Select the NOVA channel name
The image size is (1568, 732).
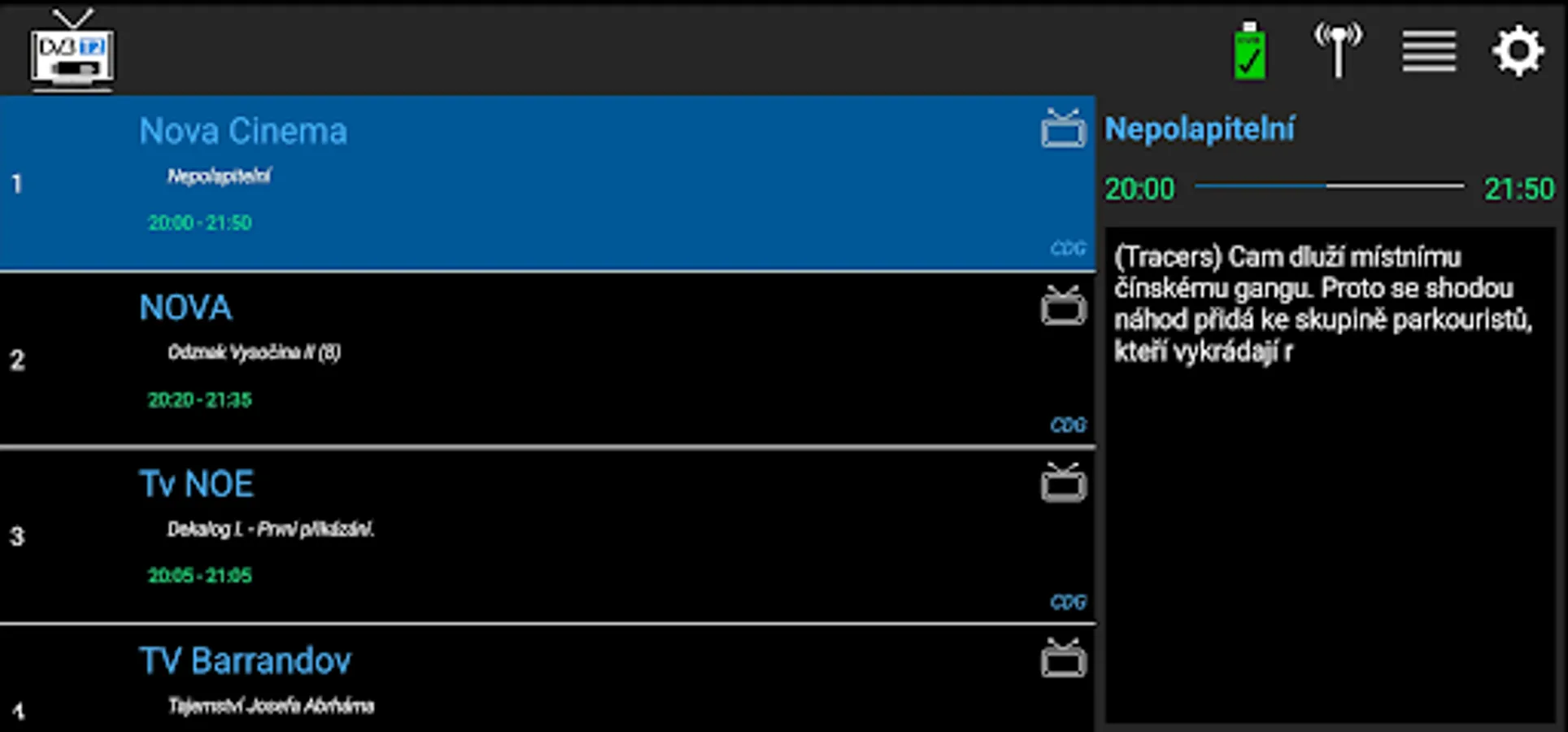pos(185,307)
